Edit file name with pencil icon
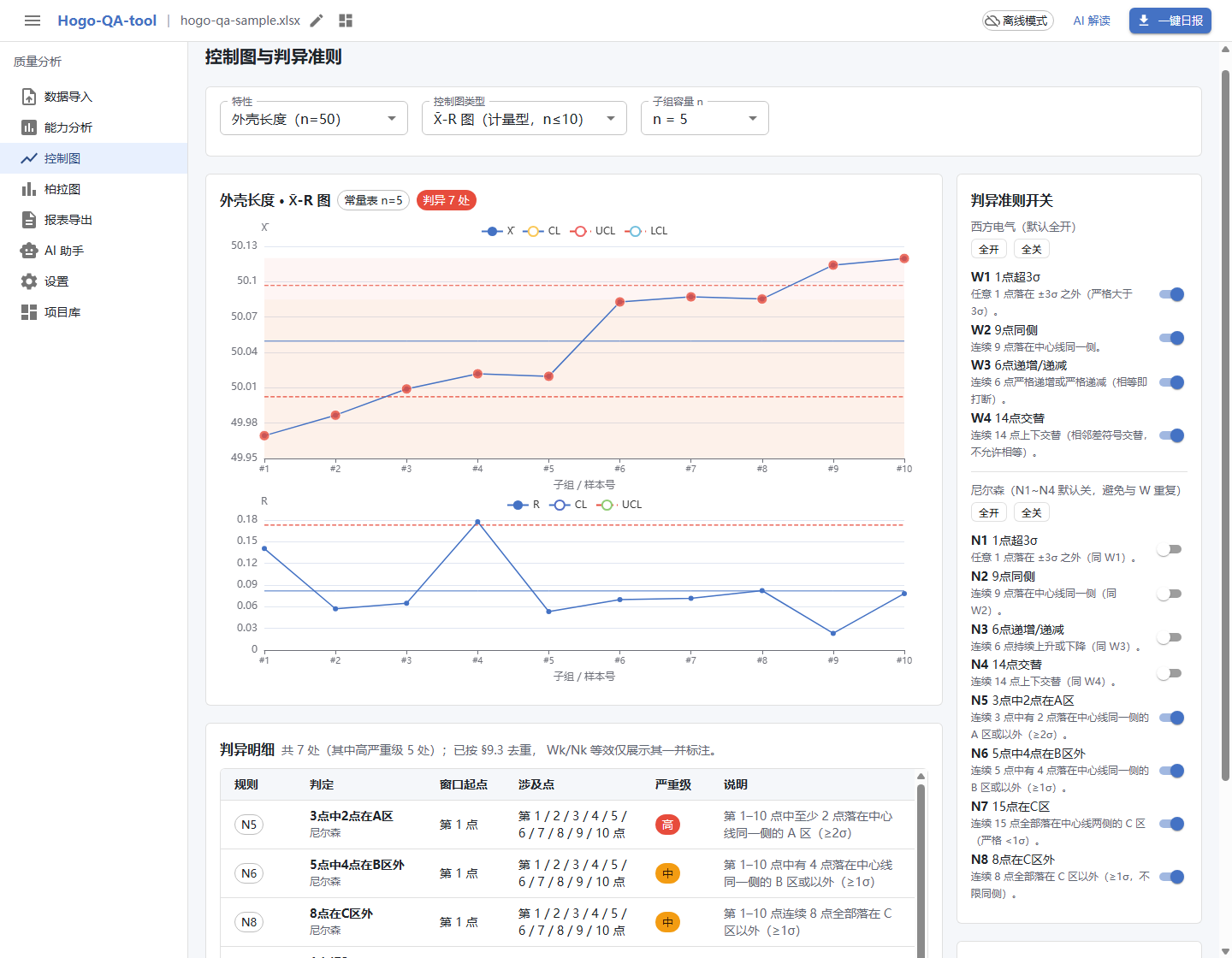Image resolution: width=1232 pixels, height=958 pixels. click(317, 21)
